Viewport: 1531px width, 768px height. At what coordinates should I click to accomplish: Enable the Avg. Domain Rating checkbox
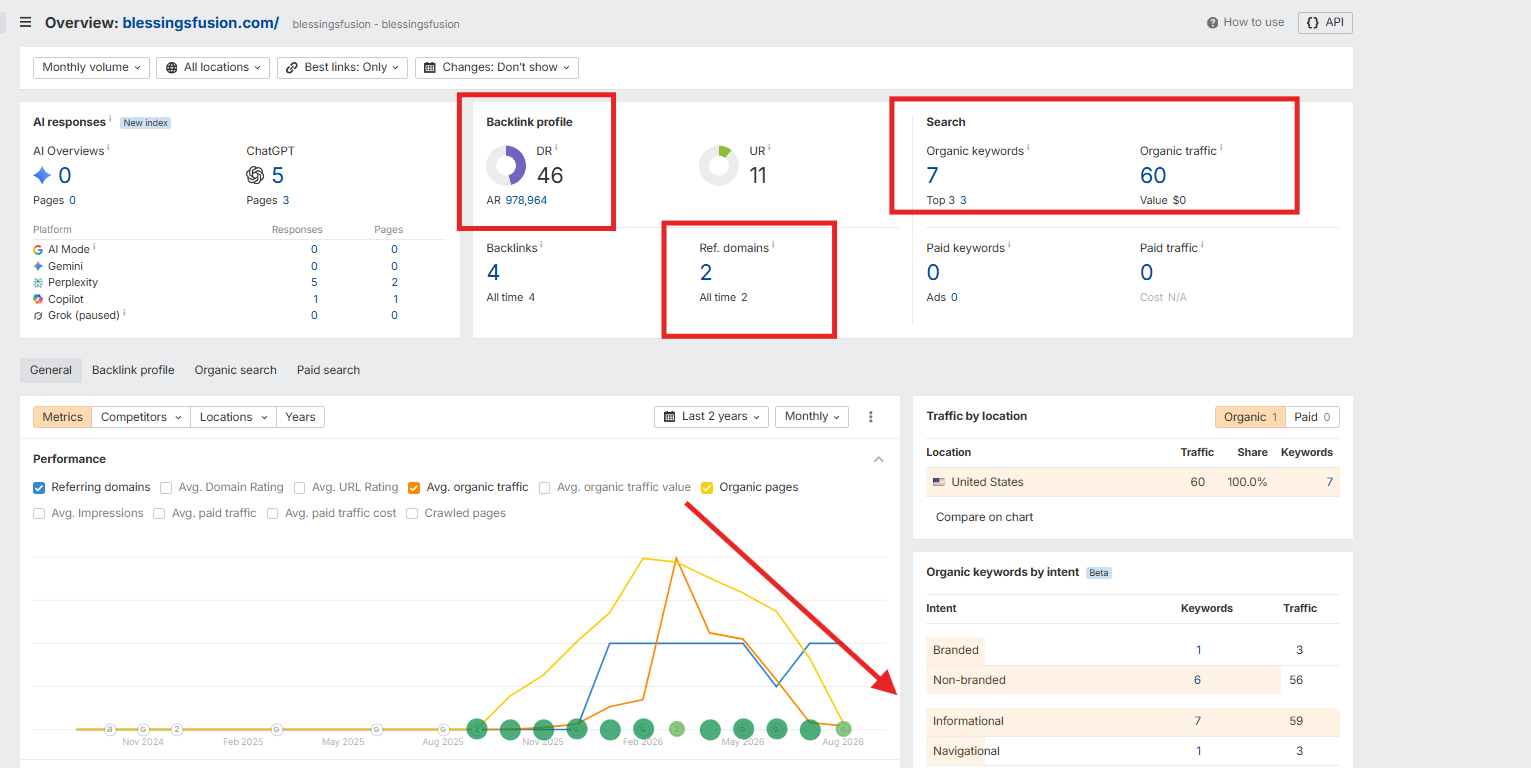click(x=166, y=488)
